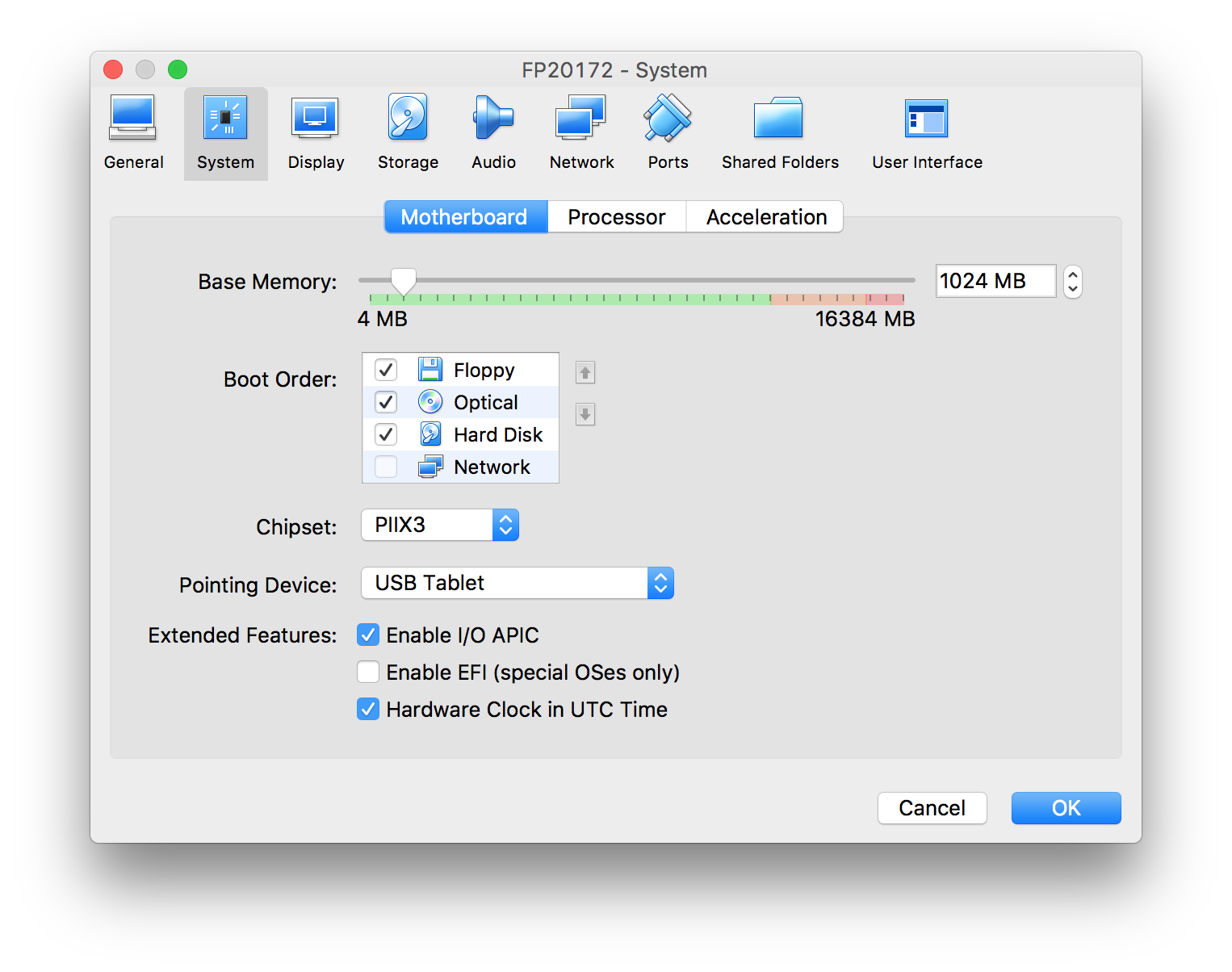Disable Hardware Clock in UTC Time

(x=368, y=709)
